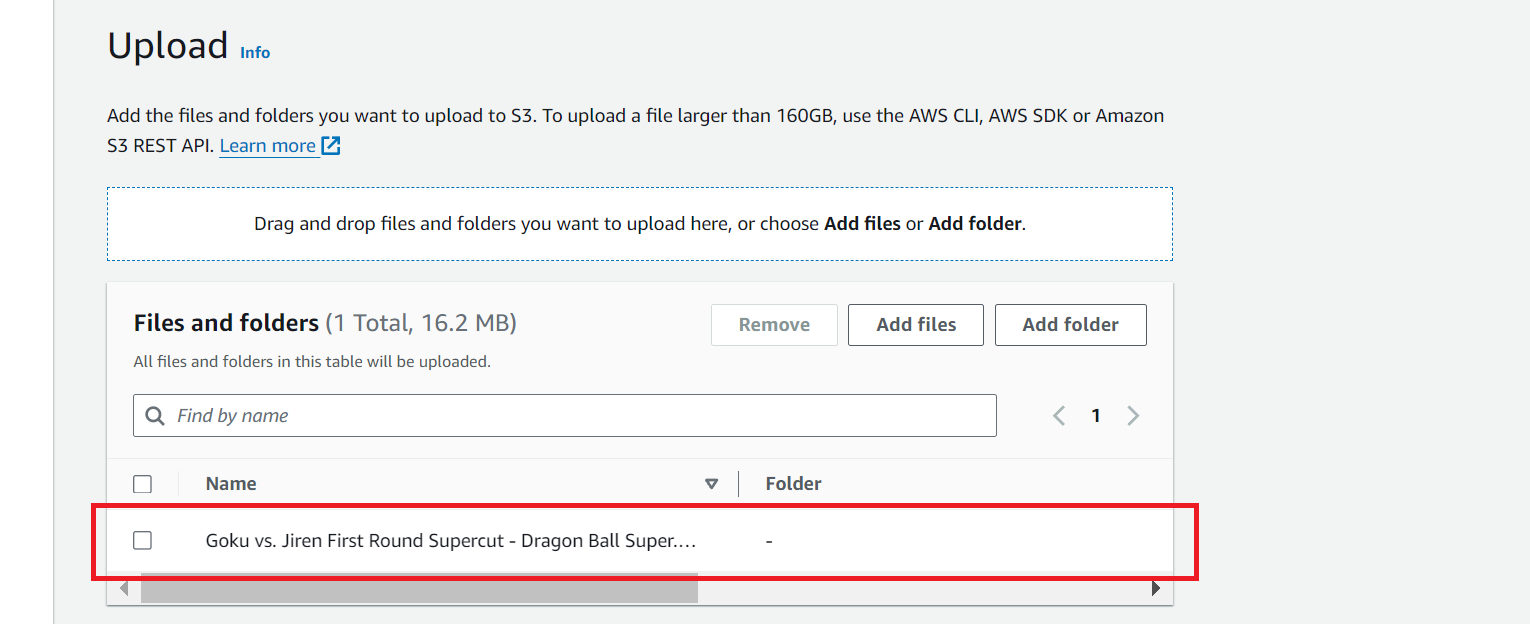The image size is (1530, 624).
Task: Click the horizontal scrollbar thumb
Action: click(x=419, y=589)
